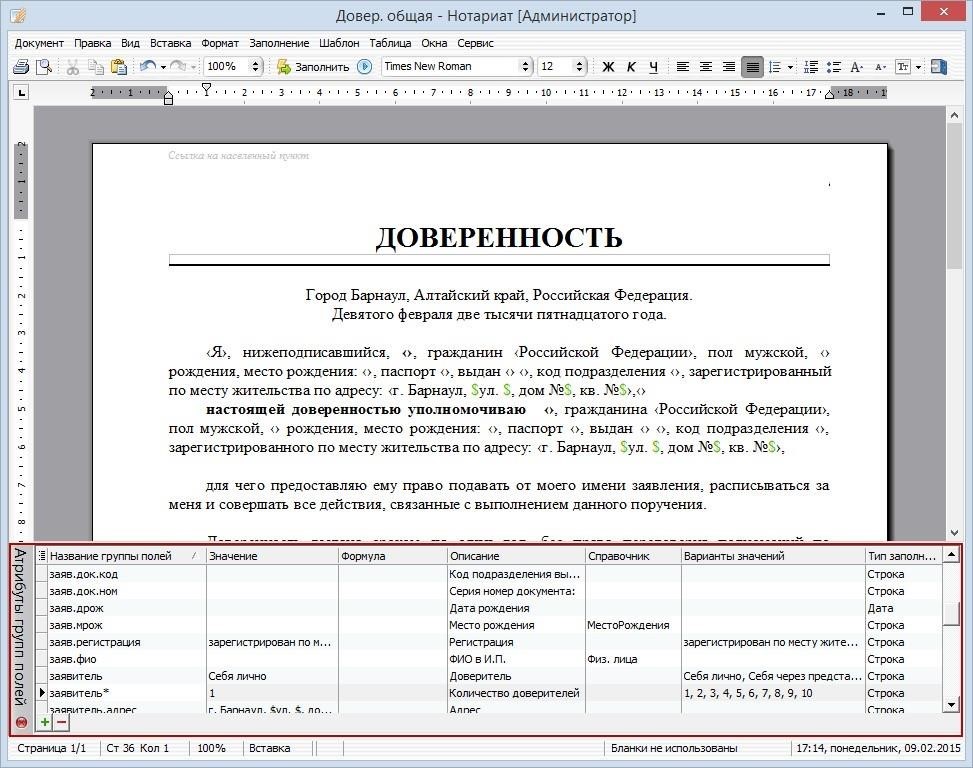The width and height of the screenshot is (973, 768).
Task: Click the Справочник column header
Action: (633, 556)
